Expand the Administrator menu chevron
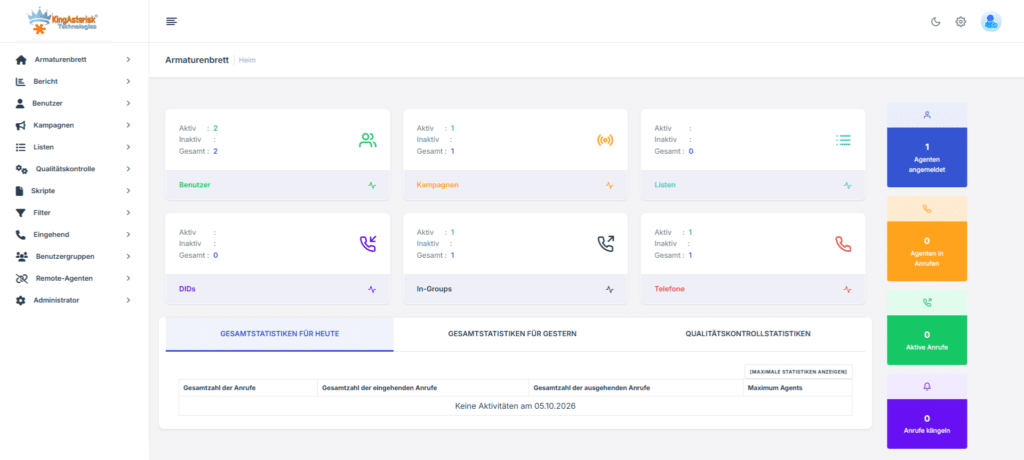The image size is (1024, 460). coord(128,300)
